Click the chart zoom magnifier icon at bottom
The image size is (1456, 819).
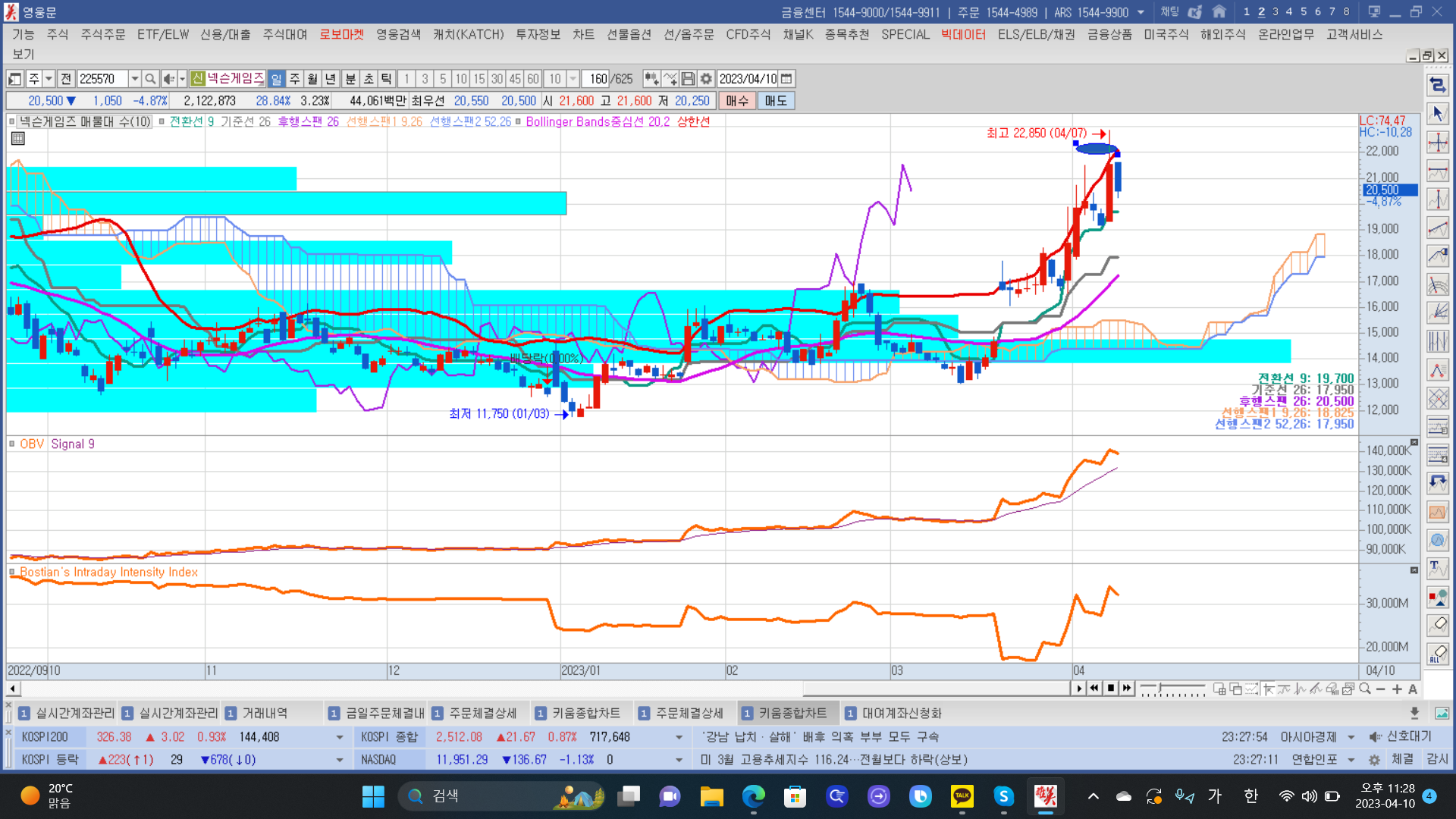[1365, 689]
